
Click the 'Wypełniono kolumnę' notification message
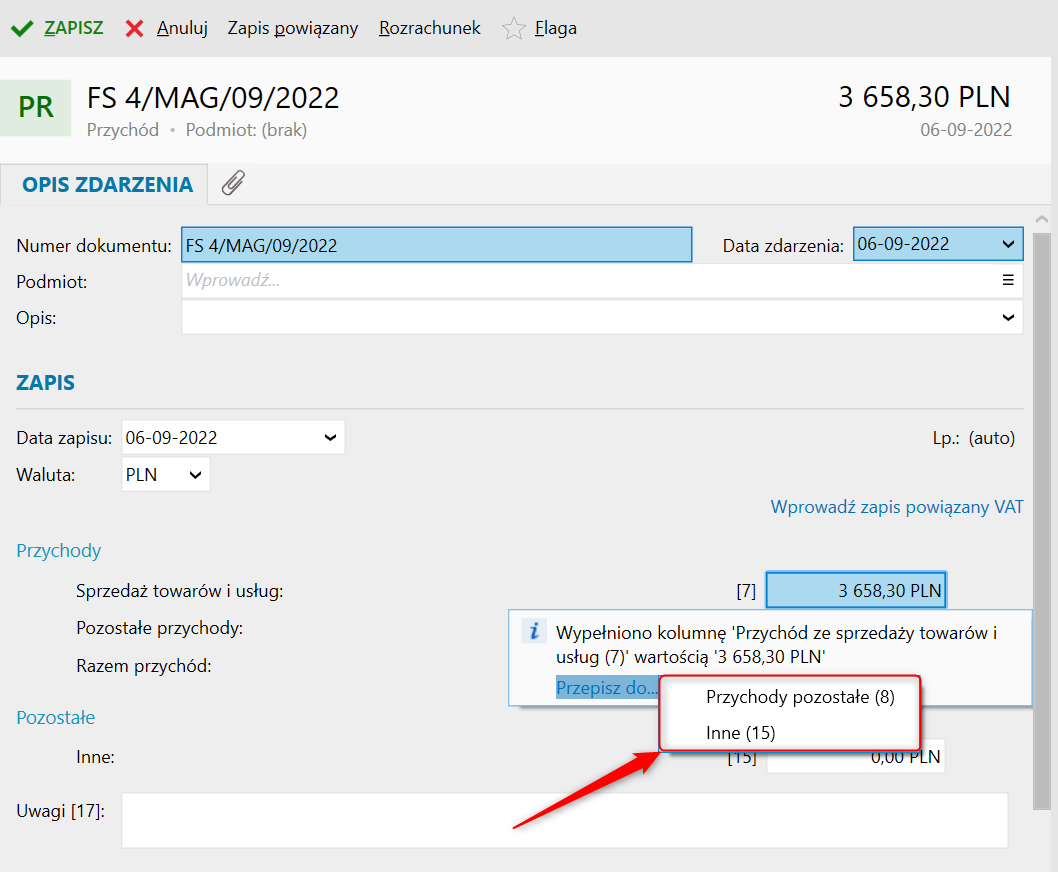tap(776, 645)
